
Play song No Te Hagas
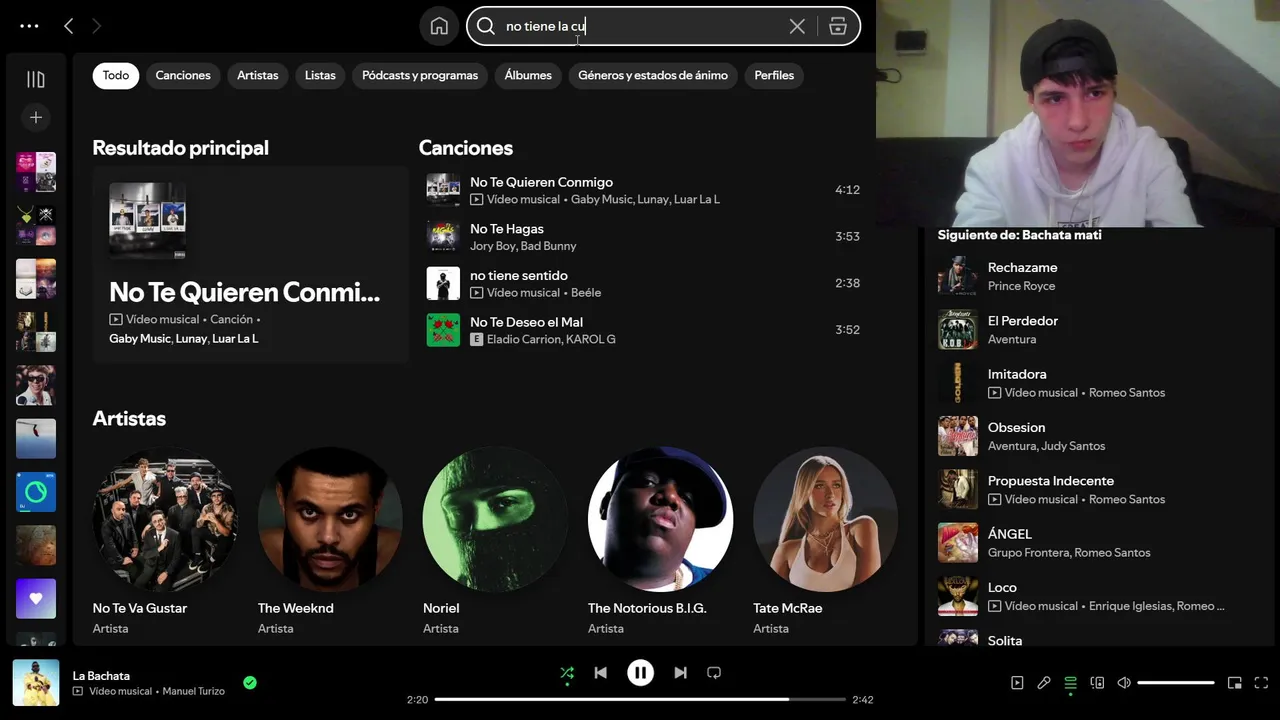click(643, 237)
